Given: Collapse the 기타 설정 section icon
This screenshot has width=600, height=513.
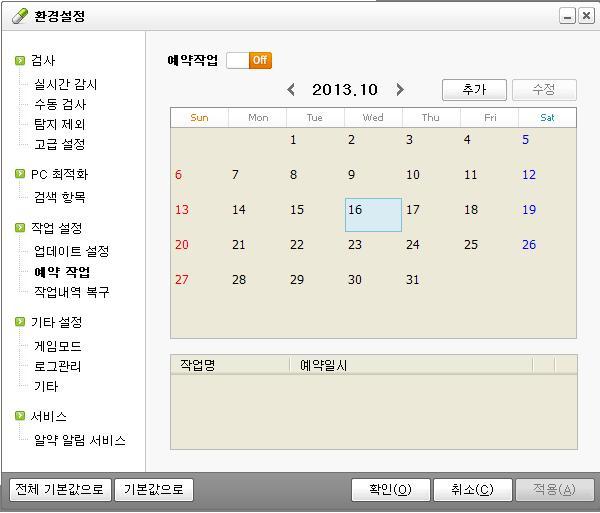Looking at the screenshot, I should (x=20, y=322).
